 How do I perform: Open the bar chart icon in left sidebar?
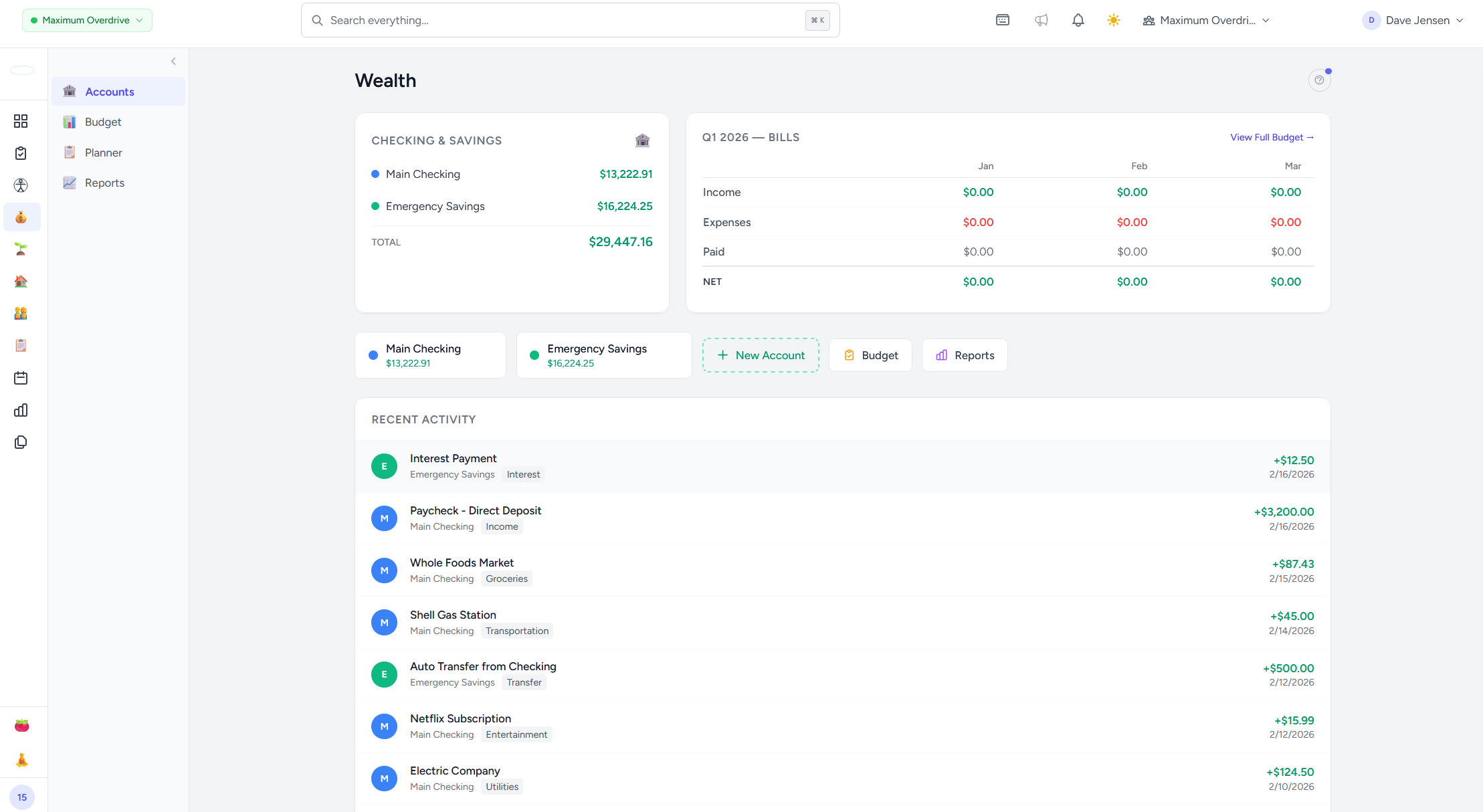pyautogui.click(x=20, y=410)
